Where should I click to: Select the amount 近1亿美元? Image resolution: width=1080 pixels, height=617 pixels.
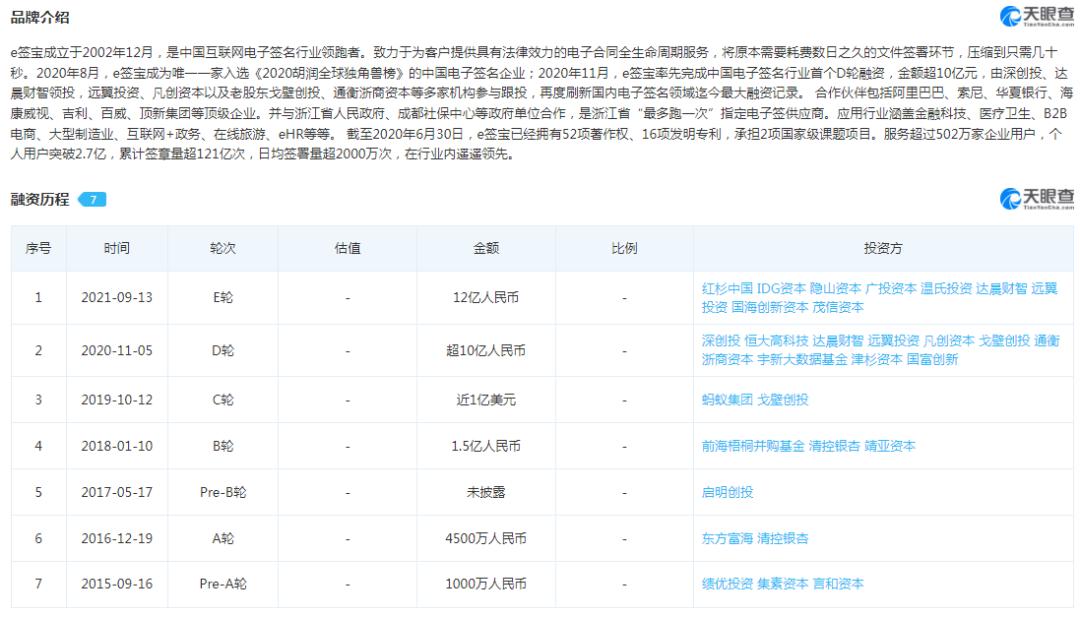[486, 400]
